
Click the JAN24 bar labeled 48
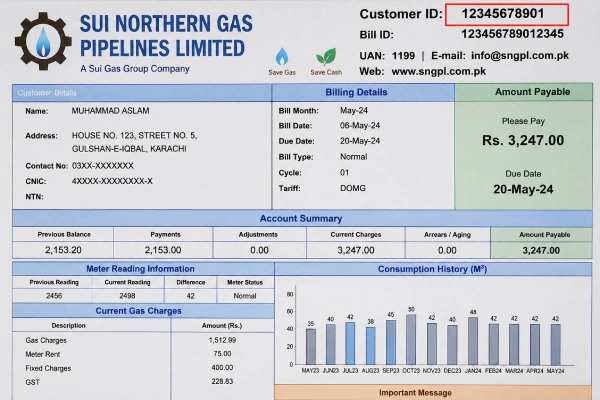point(473,341)
